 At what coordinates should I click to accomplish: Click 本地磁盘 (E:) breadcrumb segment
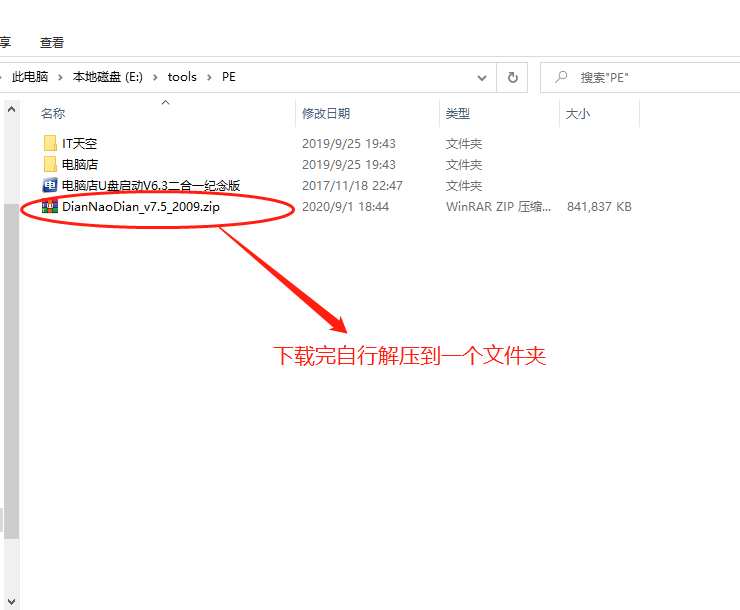pos(108,77)
